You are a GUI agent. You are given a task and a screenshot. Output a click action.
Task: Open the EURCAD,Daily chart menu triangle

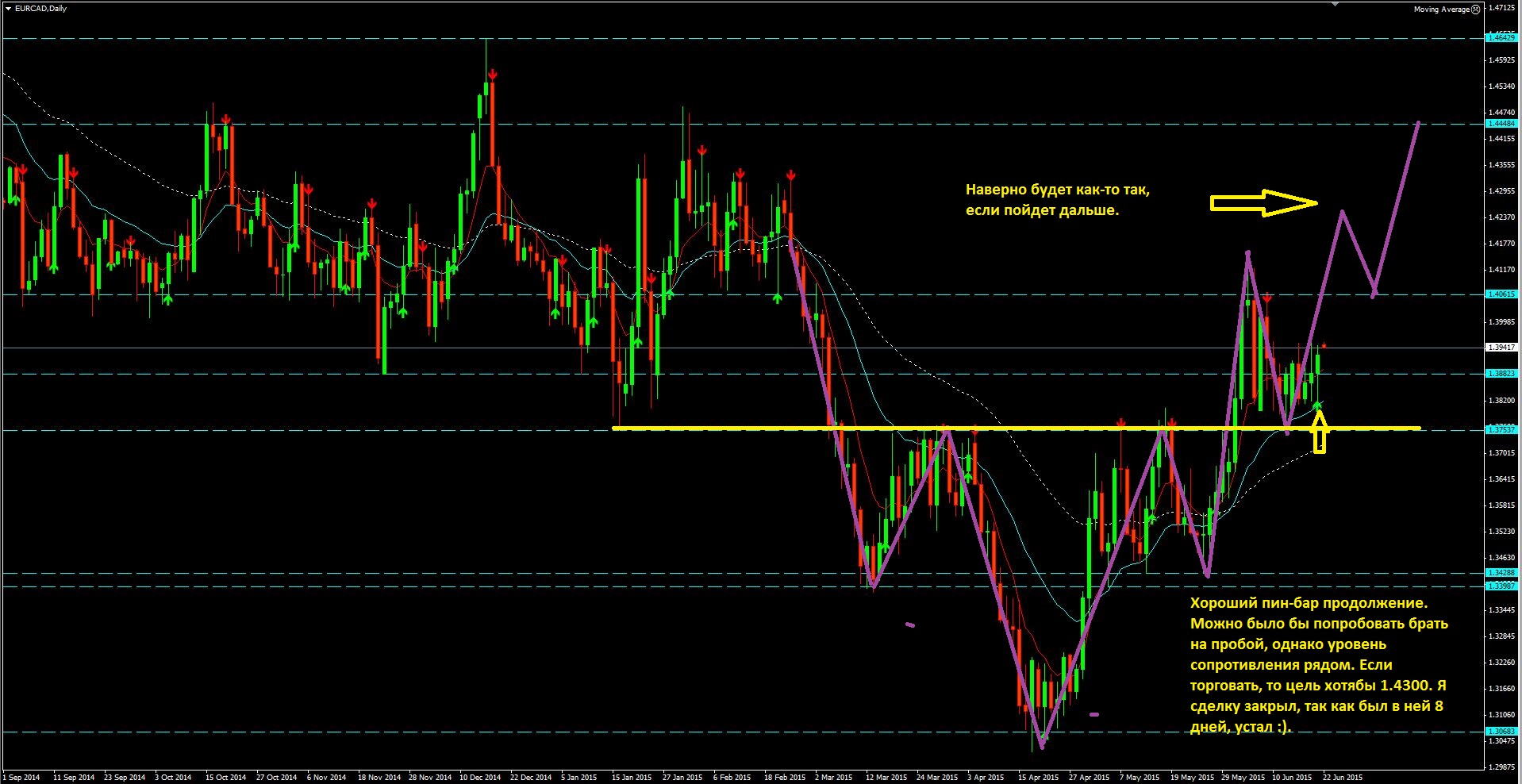click(x=8, y=9)
